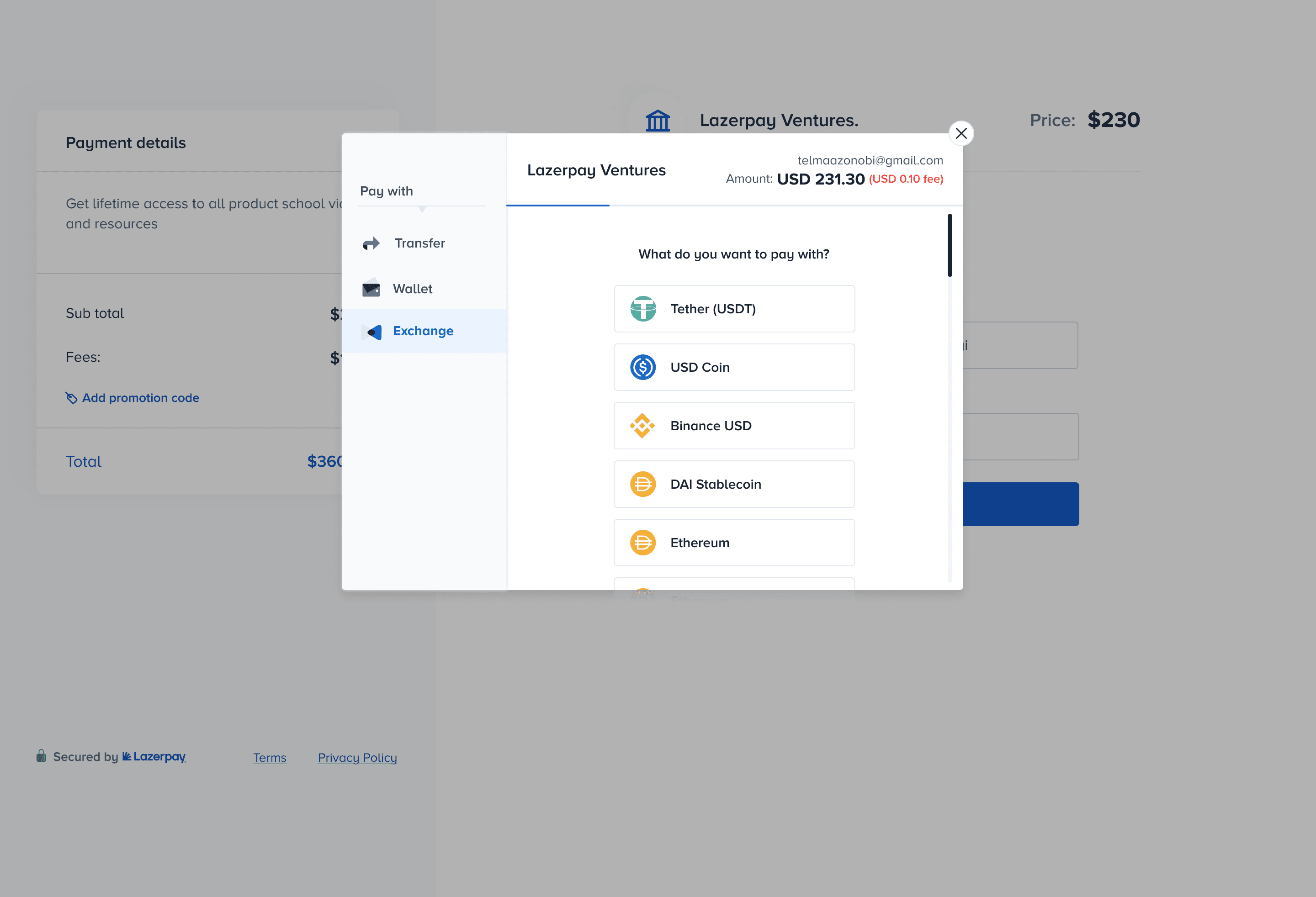Image resolution: width=1316 pixels, height=897 pixels.
Task: Close the payment modal with the X
Action: click(961, 133)
